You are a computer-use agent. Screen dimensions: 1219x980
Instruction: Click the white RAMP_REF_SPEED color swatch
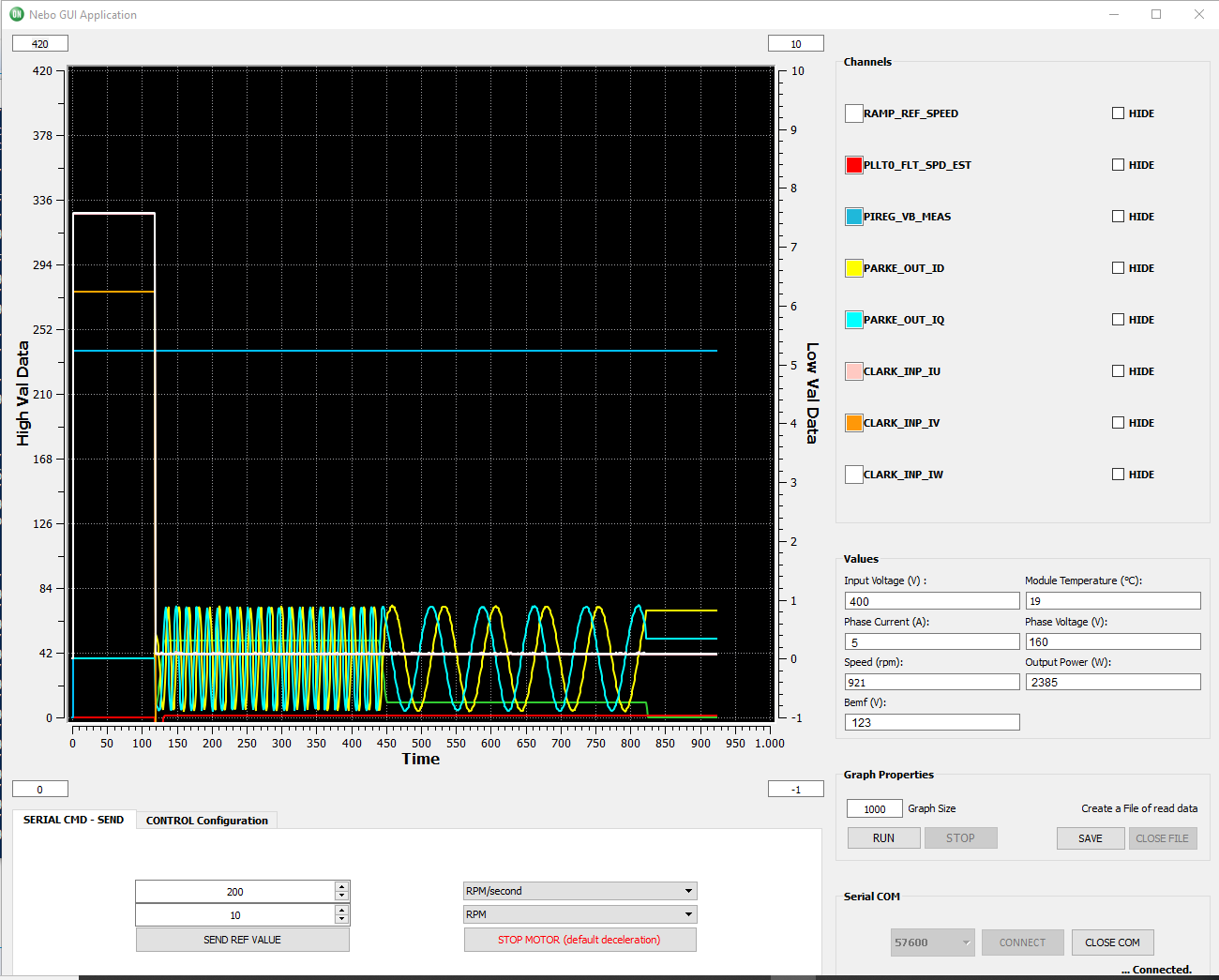853,113
